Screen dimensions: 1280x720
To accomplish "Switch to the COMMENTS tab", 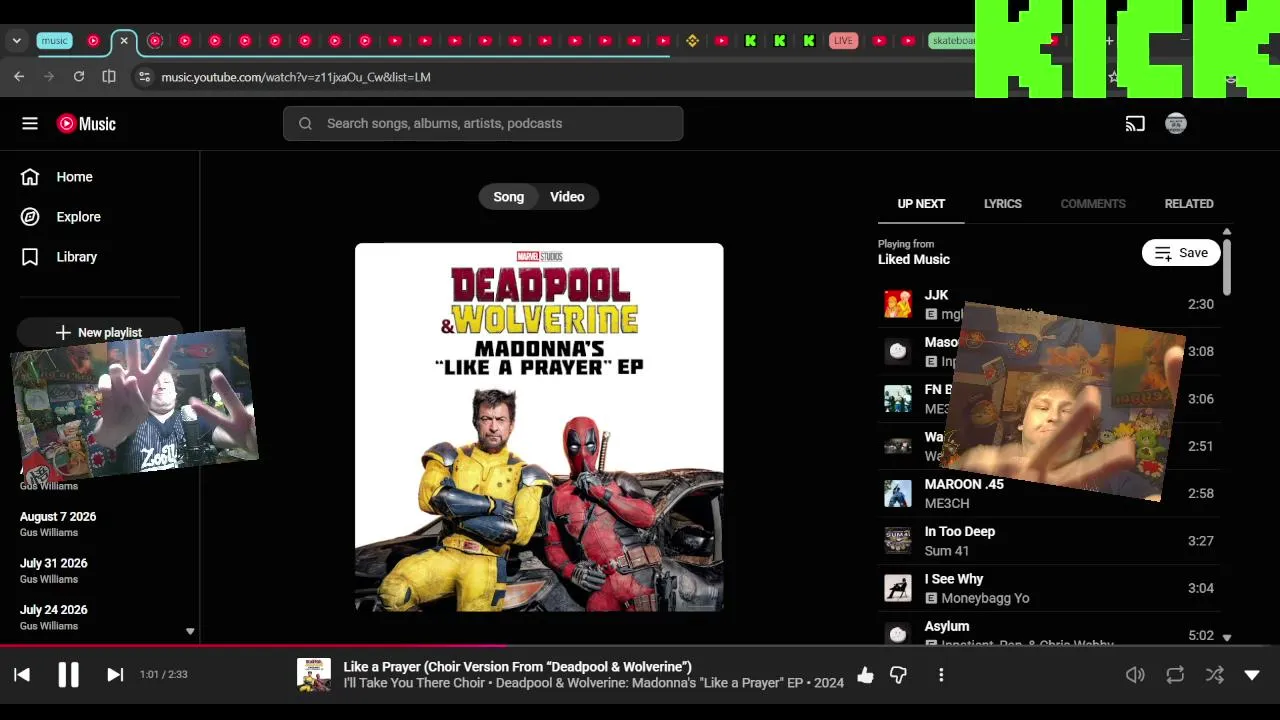I will pyautogui.click(x=1093, y=204).
